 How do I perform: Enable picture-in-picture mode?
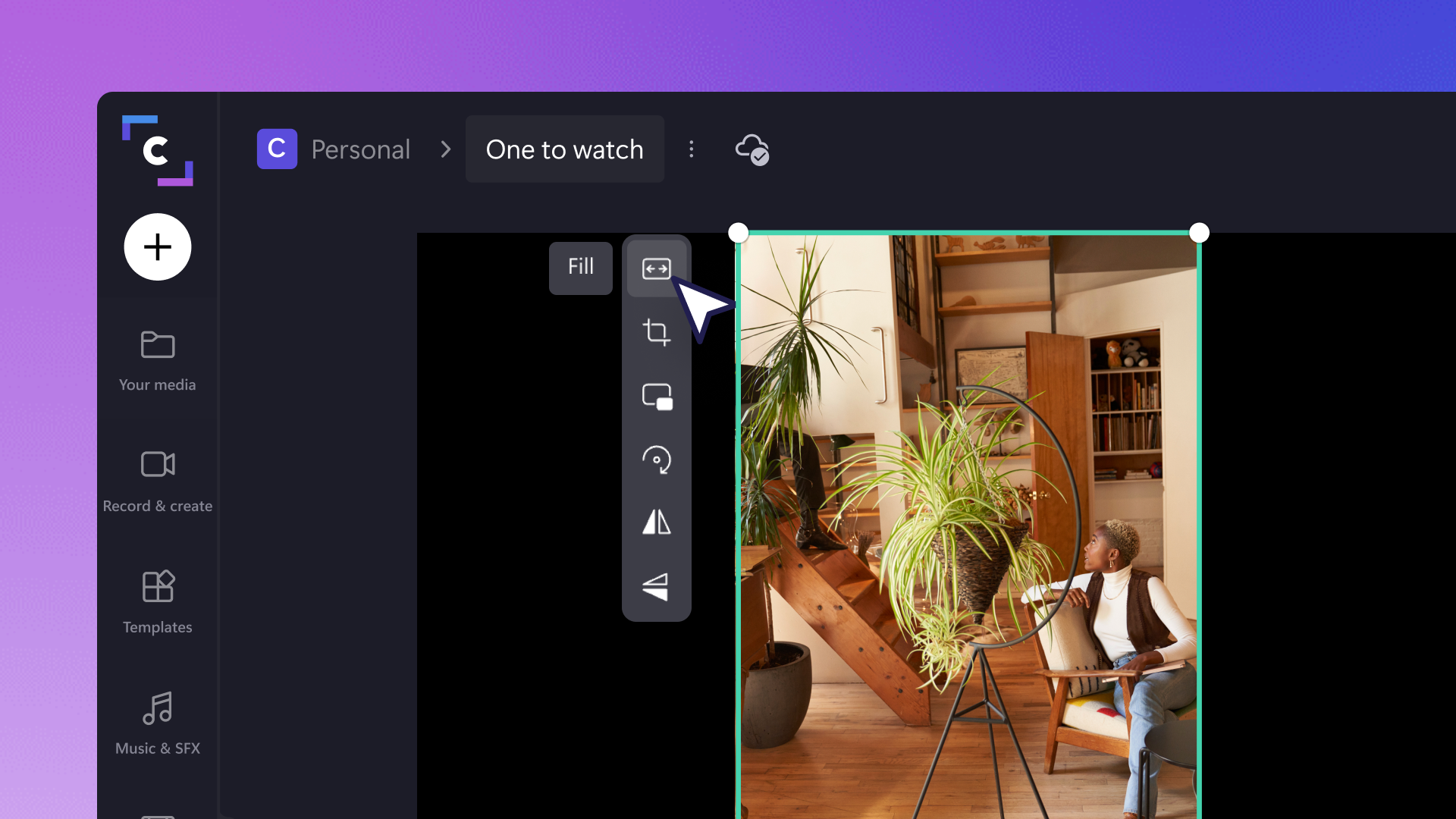657,397
